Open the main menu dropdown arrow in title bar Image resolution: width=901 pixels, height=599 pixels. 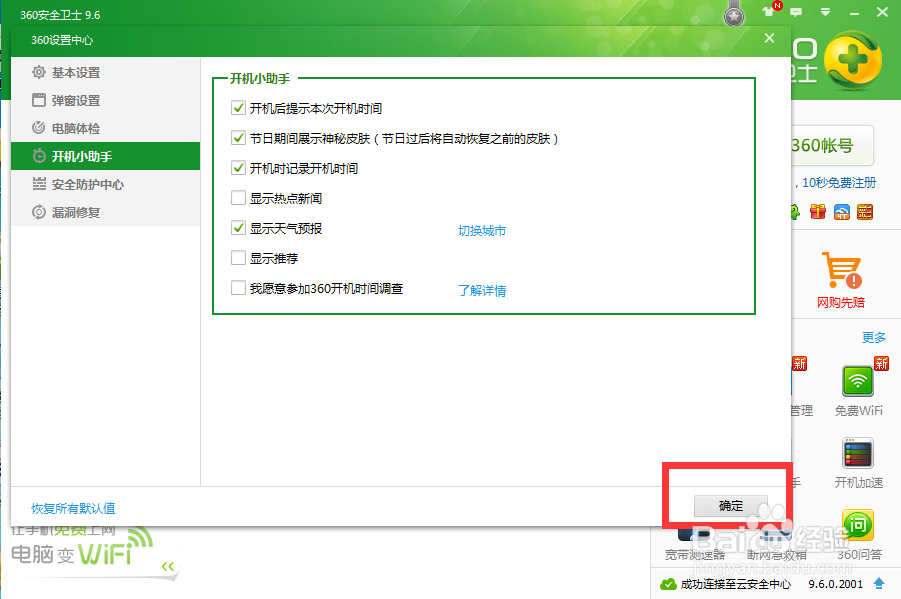(825, 12)
